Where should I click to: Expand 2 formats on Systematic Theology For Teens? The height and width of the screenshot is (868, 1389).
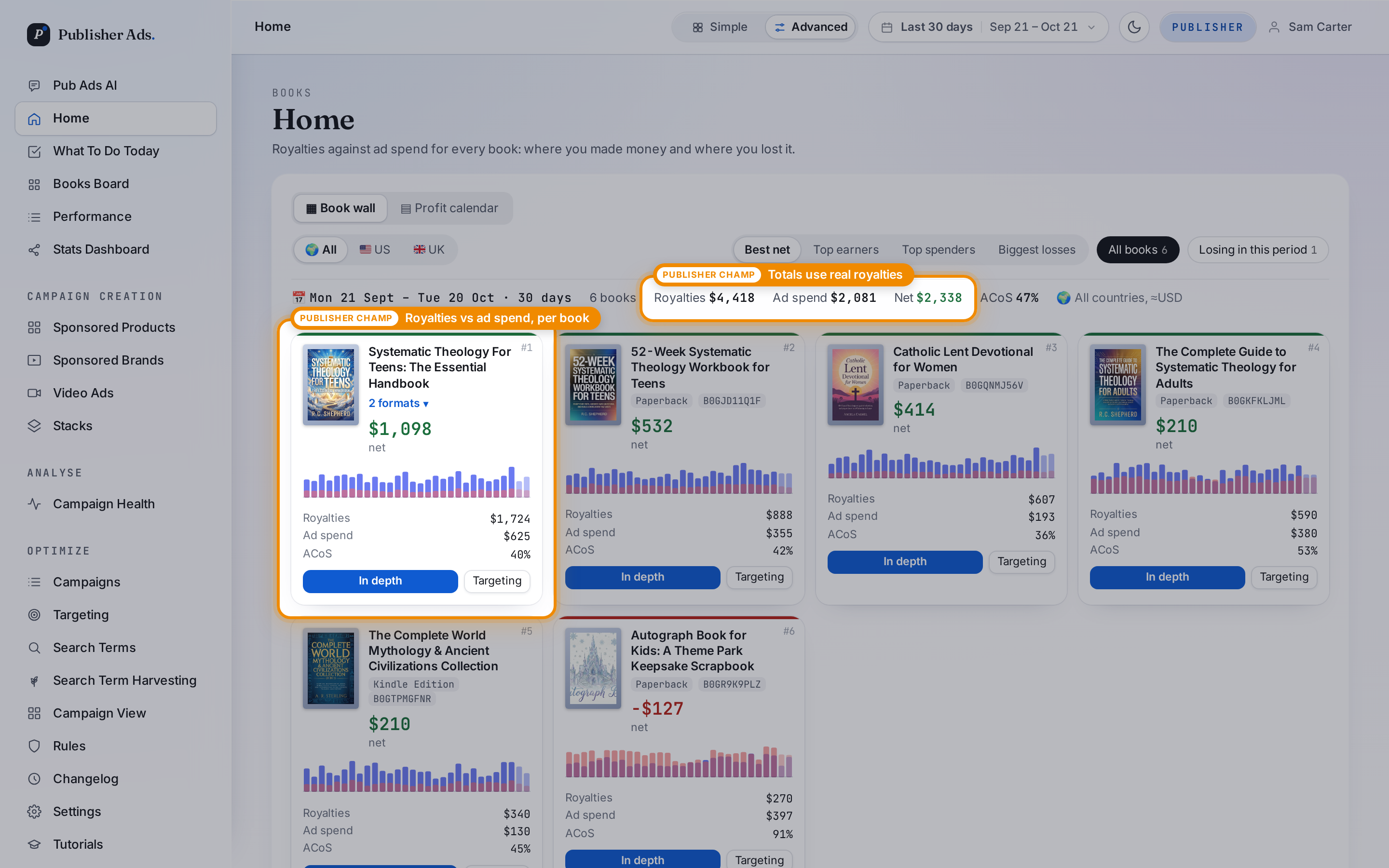(398, 403)
